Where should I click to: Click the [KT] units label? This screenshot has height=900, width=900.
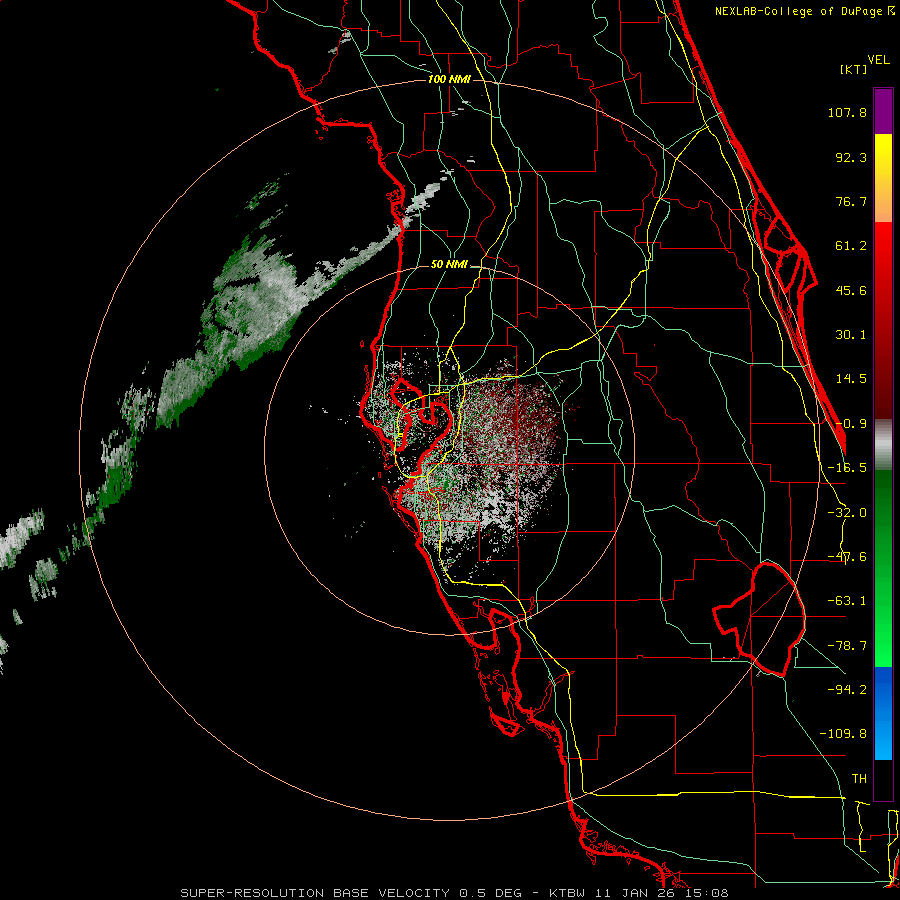[854, 69]
